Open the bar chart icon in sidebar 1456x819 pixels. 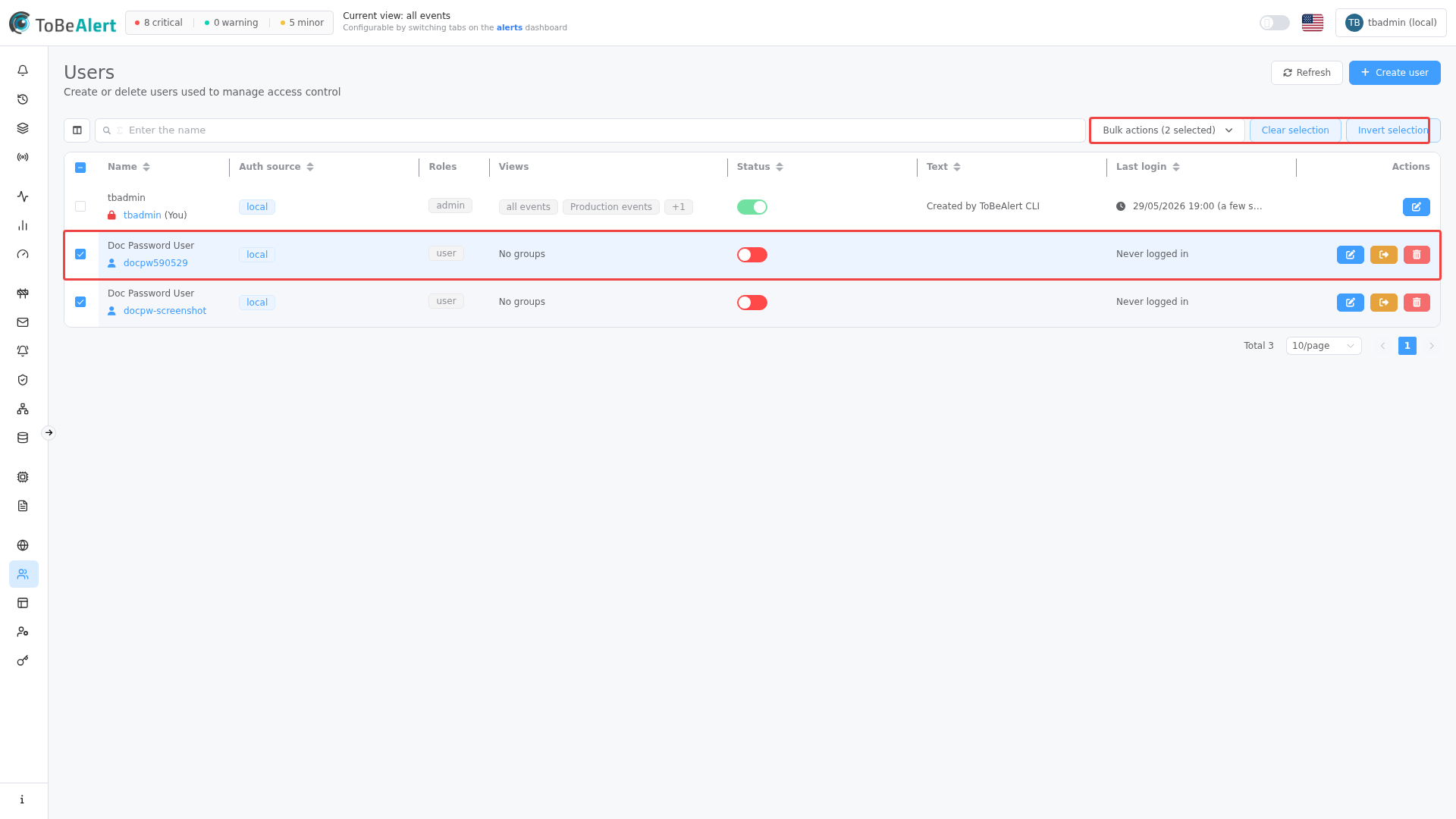tap(23, 225)
